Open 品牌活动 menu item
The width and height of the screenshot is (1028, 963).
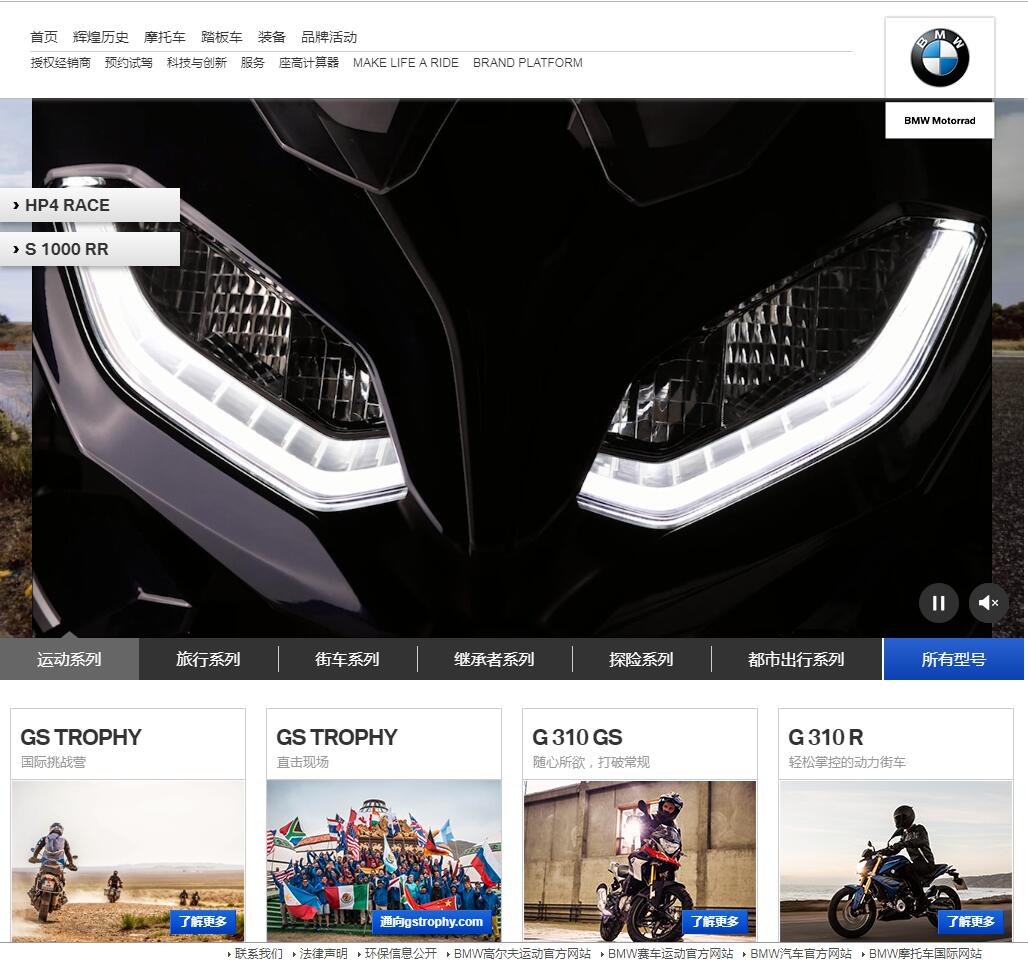(328, 37)
